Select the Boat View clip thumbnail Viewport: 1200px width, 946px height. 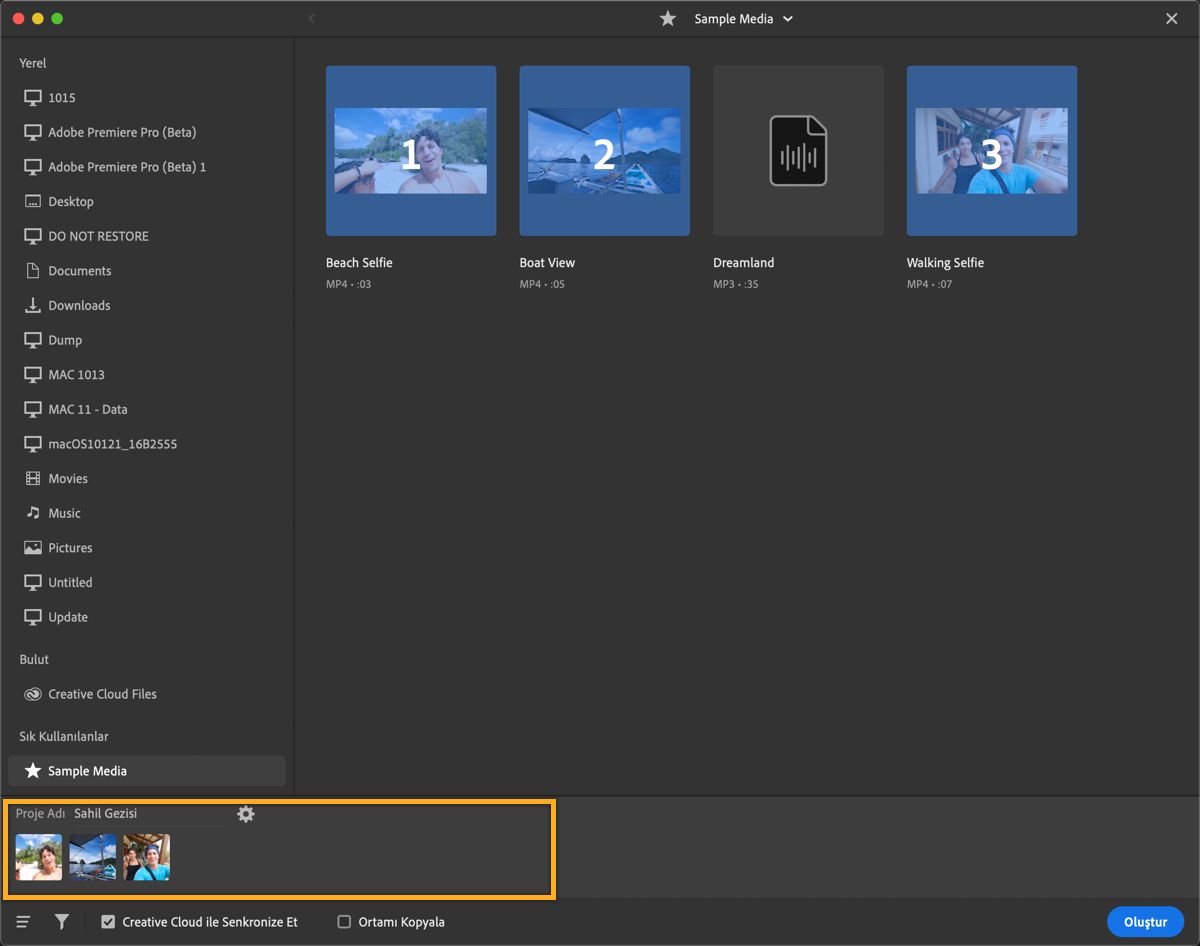coord(604,151)
